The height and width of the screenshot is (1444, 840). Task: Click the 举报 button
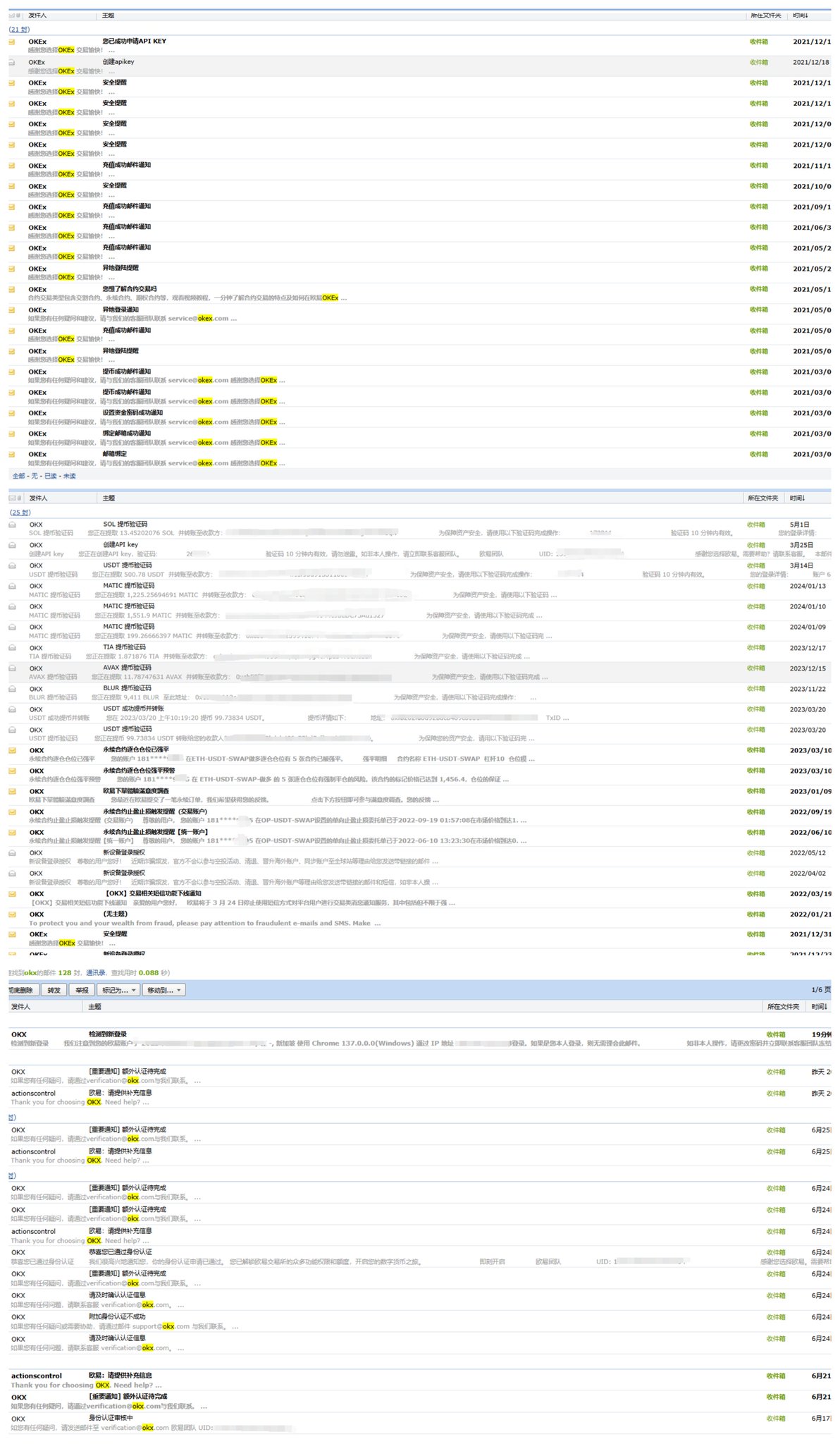[x=82, y=990]
